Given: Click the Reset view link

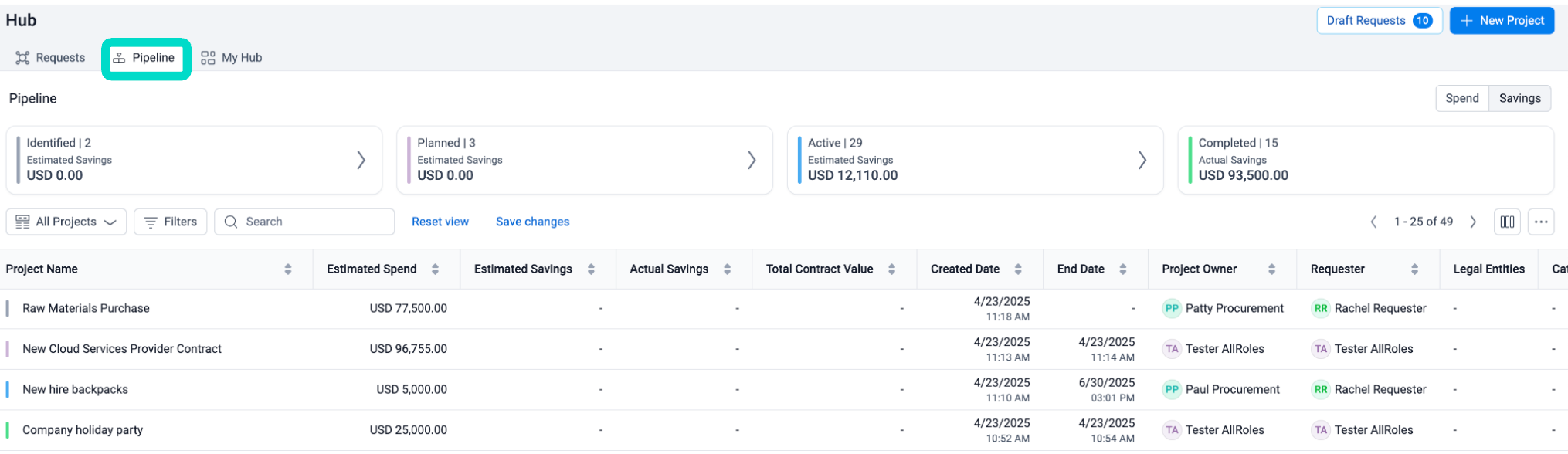Looking at the screenshot, I should coord(440,222).
